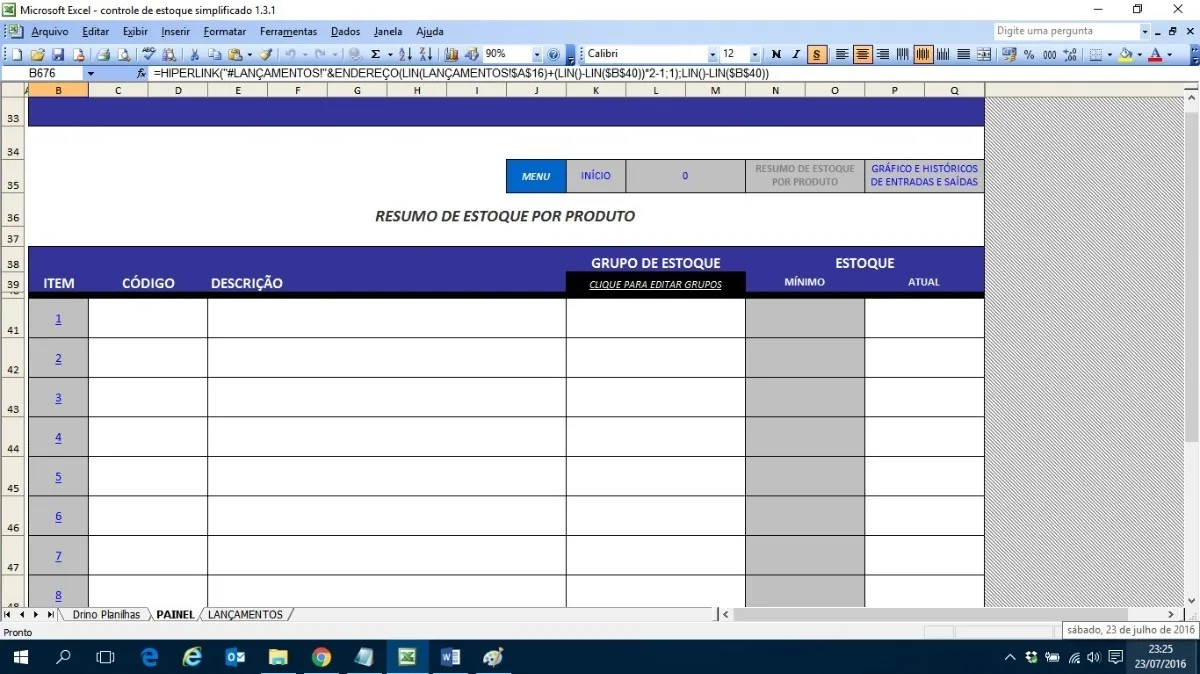Open the borders dropdown arrow
The height and width of the screenshot is (674, 1200).
click(x=1110, y=54)
